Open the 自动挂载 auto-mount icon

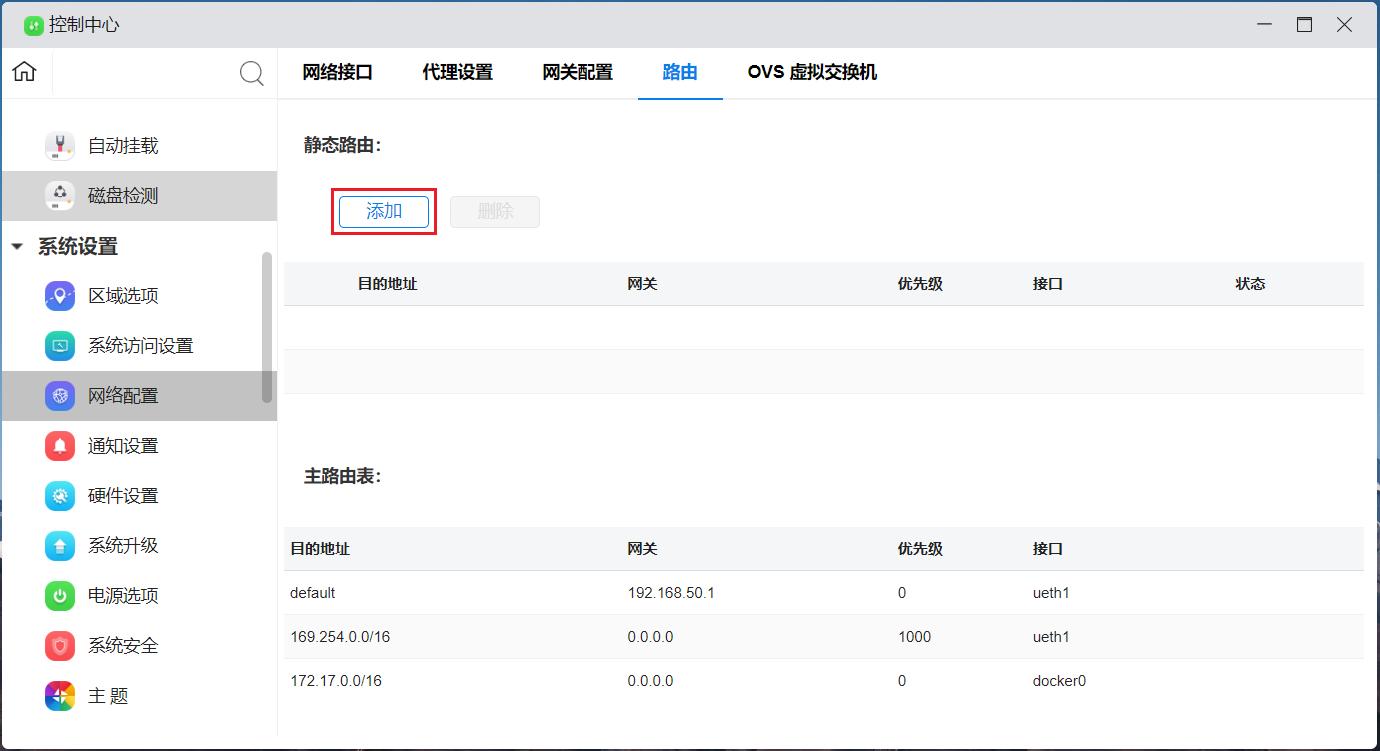pyautogui.click(x=60, y=146)
